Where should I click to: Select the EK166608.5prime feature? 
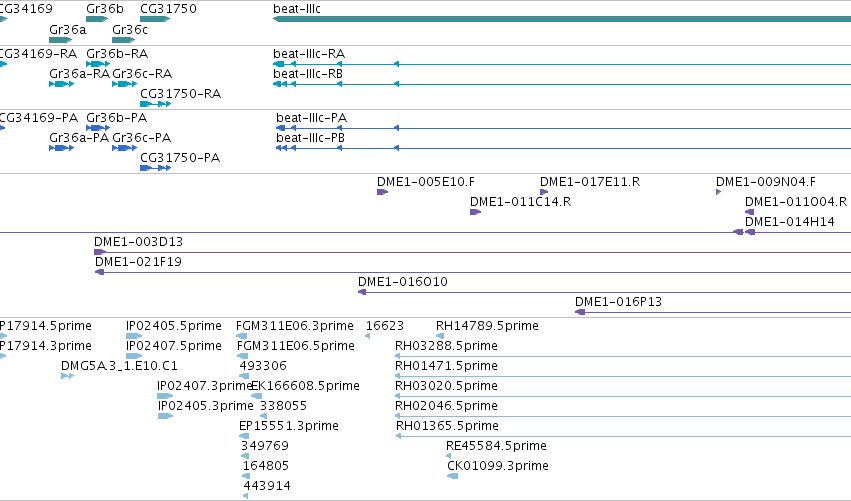tap(257, 396)
